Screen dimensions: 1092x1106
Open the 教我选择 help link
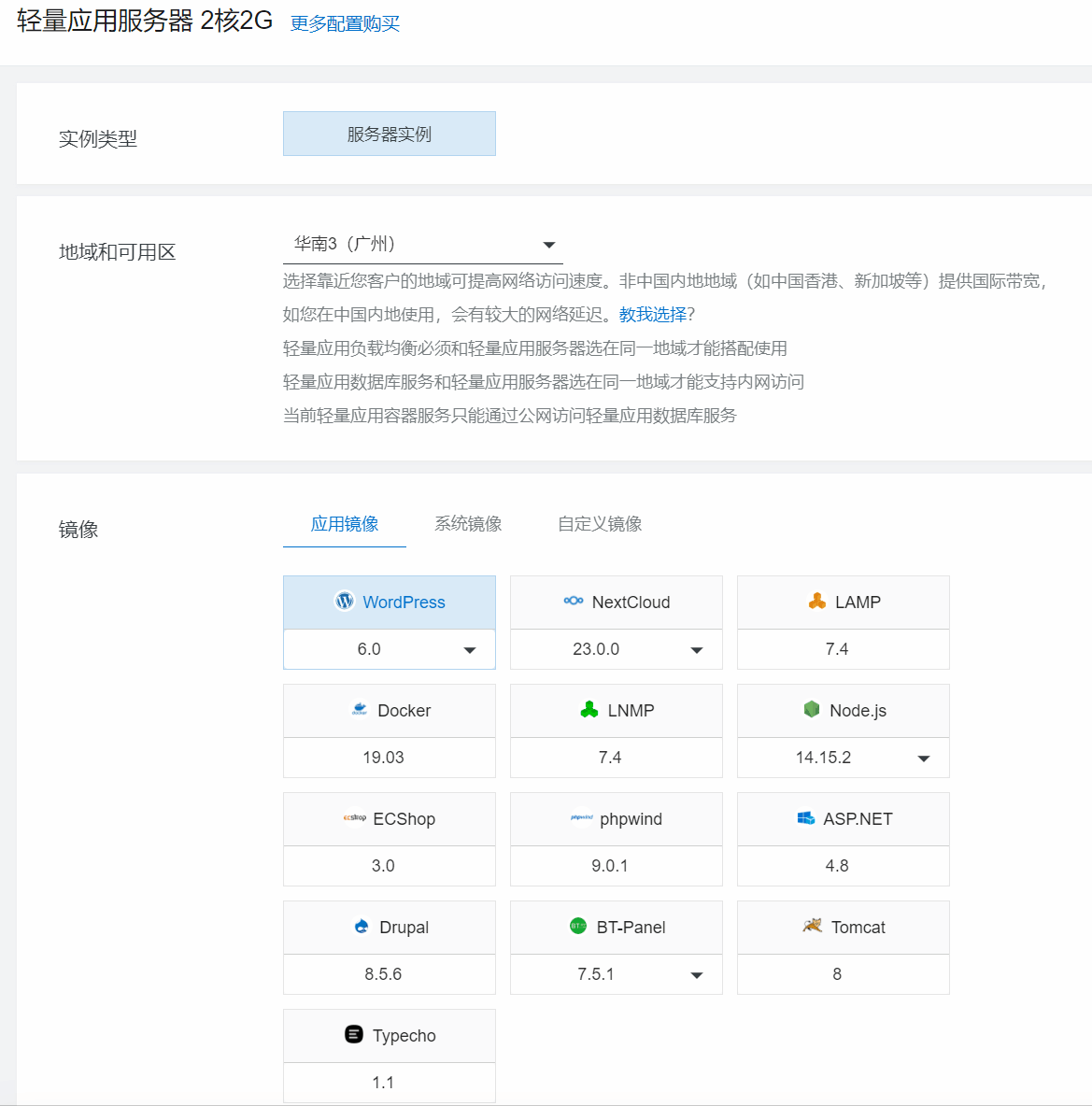[652, 315]
